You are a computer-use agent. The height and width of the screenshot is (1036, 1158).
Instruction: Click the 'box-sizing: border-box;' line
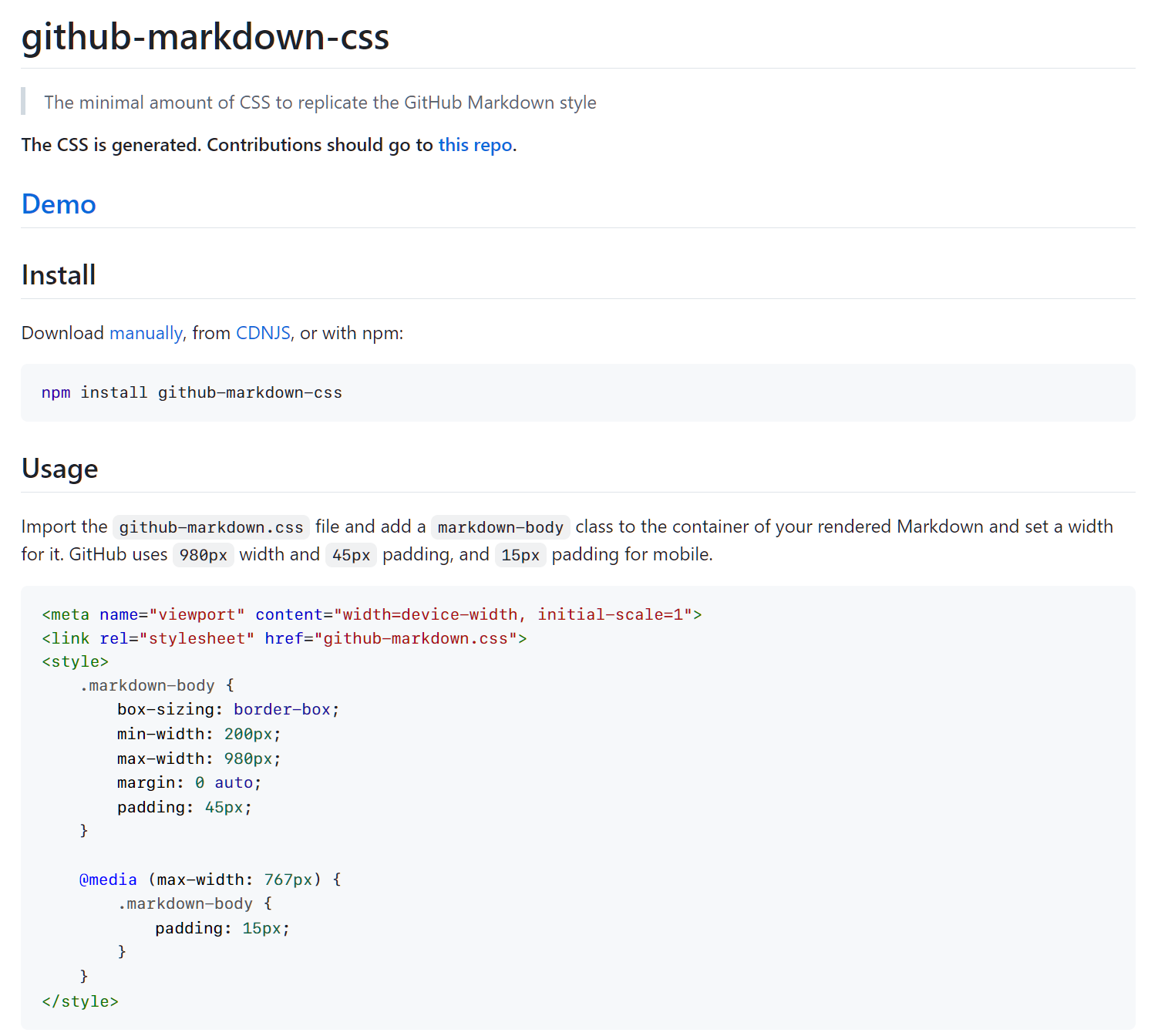coord(228,709)
